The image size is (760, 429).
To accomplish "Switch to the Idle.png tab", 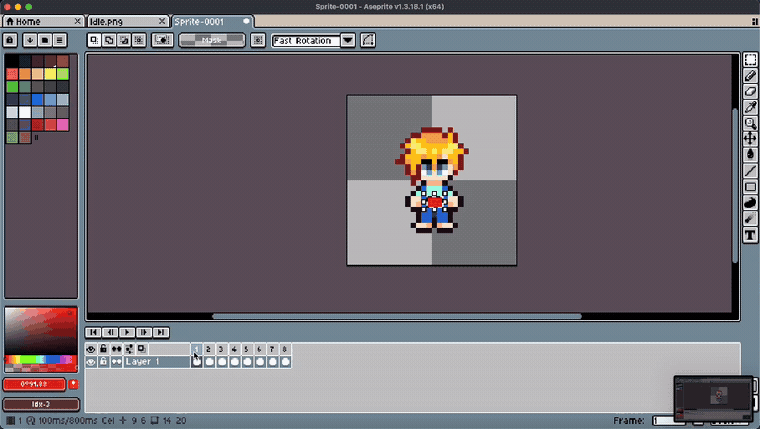I will coord(128,21).
